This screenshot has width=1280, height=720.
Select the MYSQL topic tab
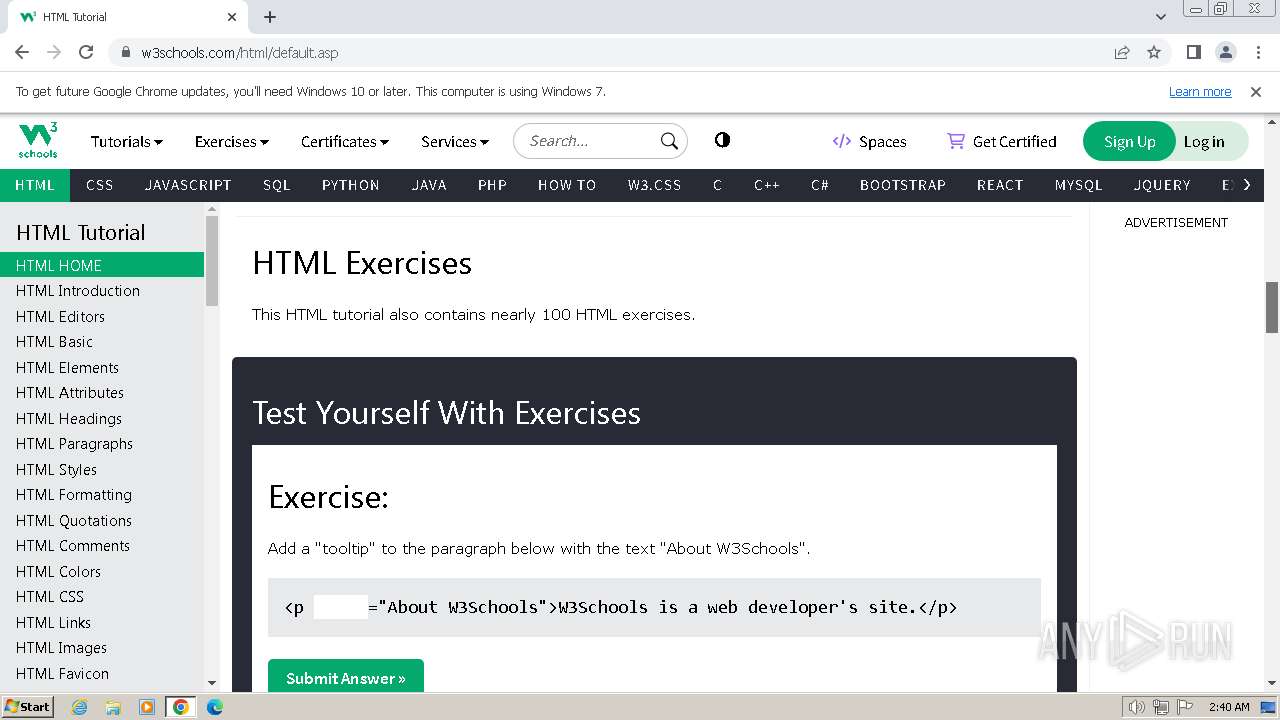(1078, 185)
